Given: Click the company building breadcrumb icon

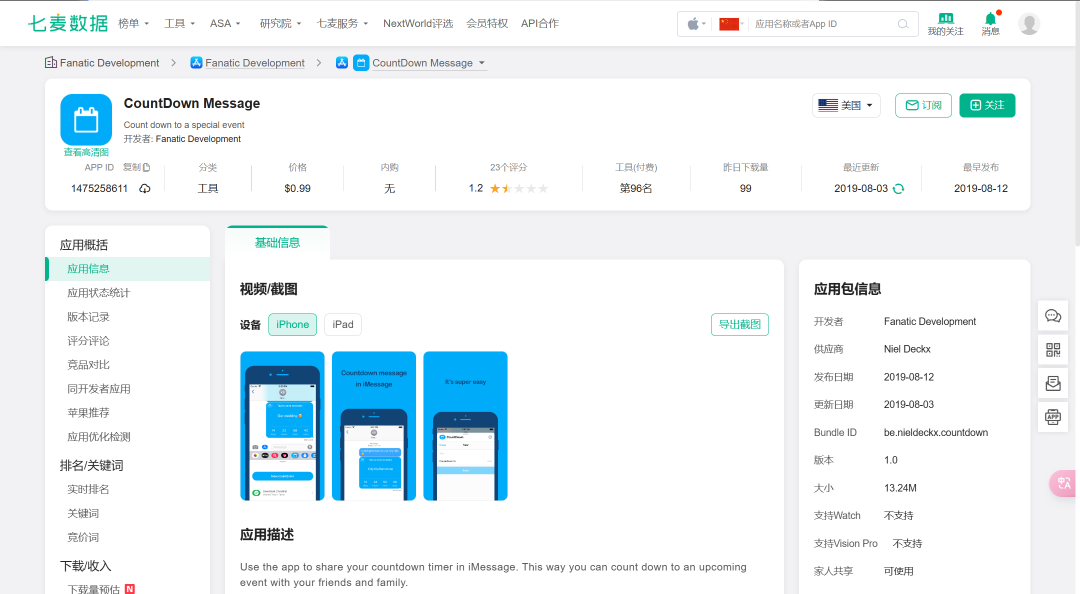Looking at the screenshot, I should click(51, 63).
